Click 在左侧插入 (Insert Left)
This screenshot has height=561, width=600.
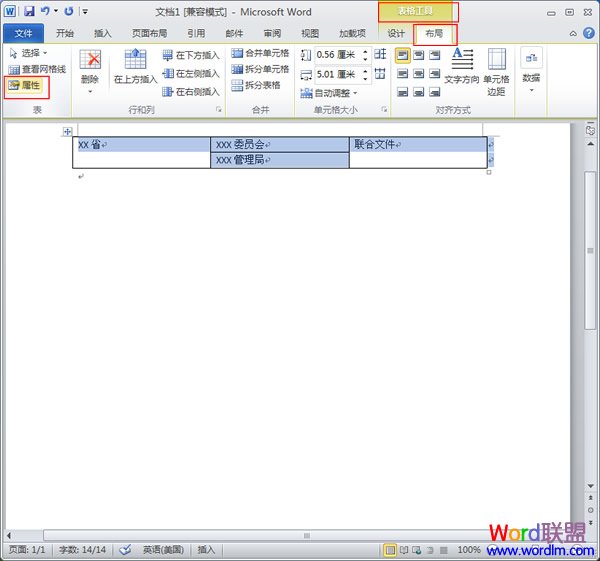click(x=191, y=73)
